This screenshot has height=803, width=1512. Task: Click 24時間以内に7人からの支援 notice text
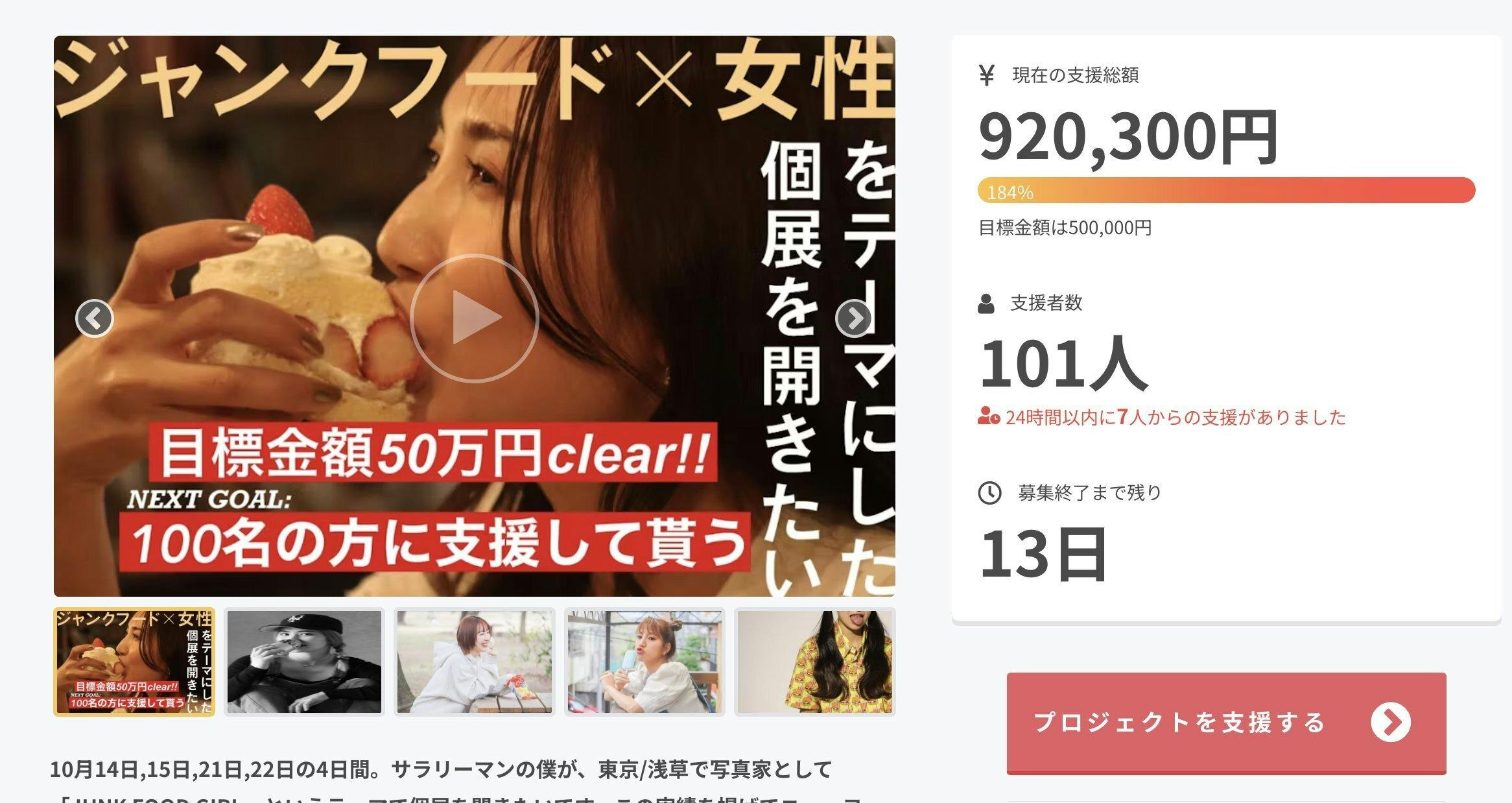click(x=1175, y=417)
